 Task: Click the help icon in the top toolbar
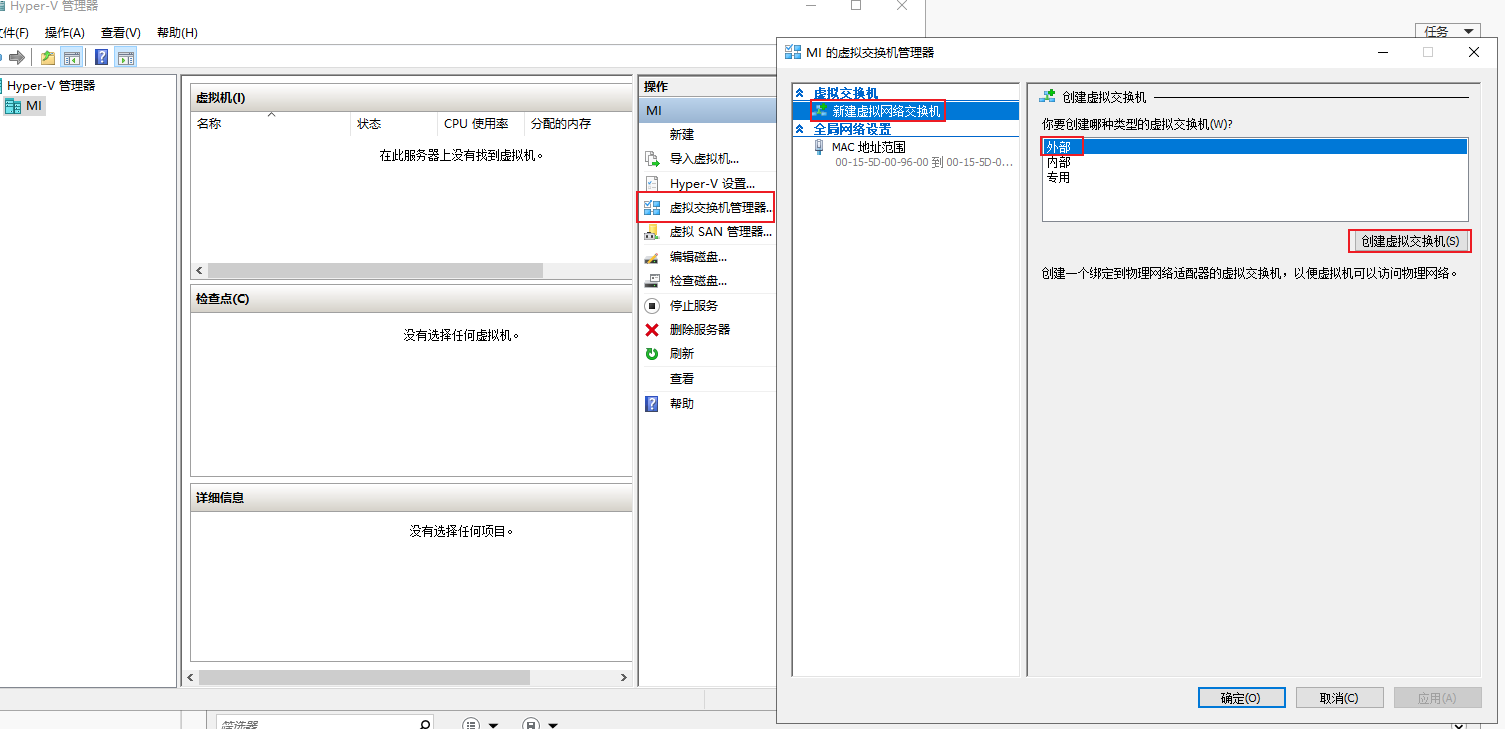pos(100,57)
